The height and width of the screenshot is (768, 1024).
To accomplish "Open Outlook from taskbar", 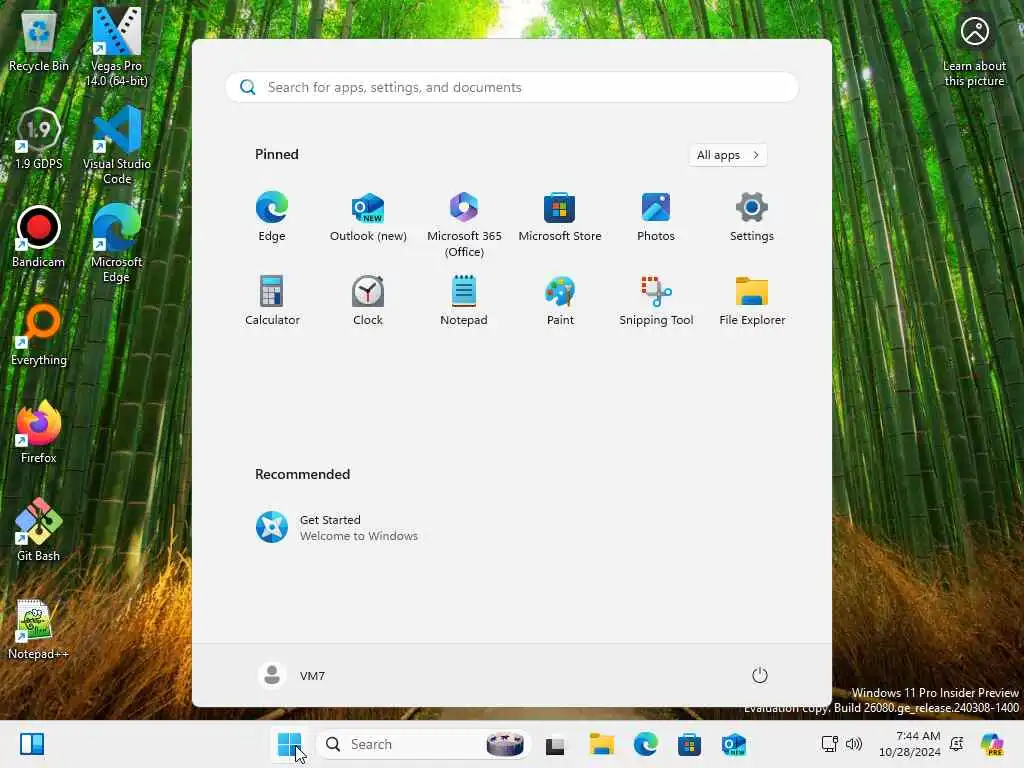I will [x=733, y=744].
